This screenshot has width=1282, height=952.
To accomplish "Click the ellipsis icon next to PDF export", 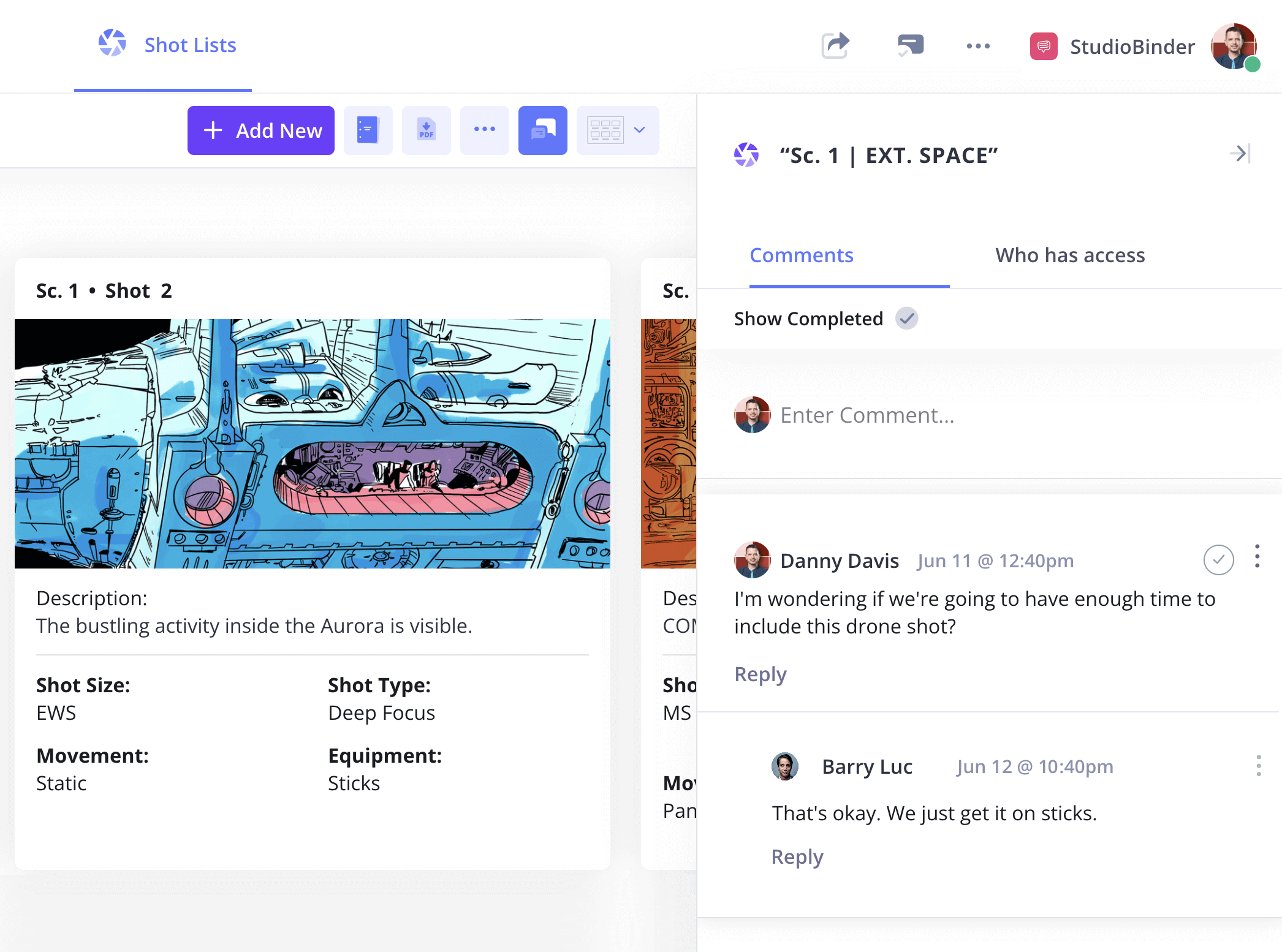I will point(484,130).
